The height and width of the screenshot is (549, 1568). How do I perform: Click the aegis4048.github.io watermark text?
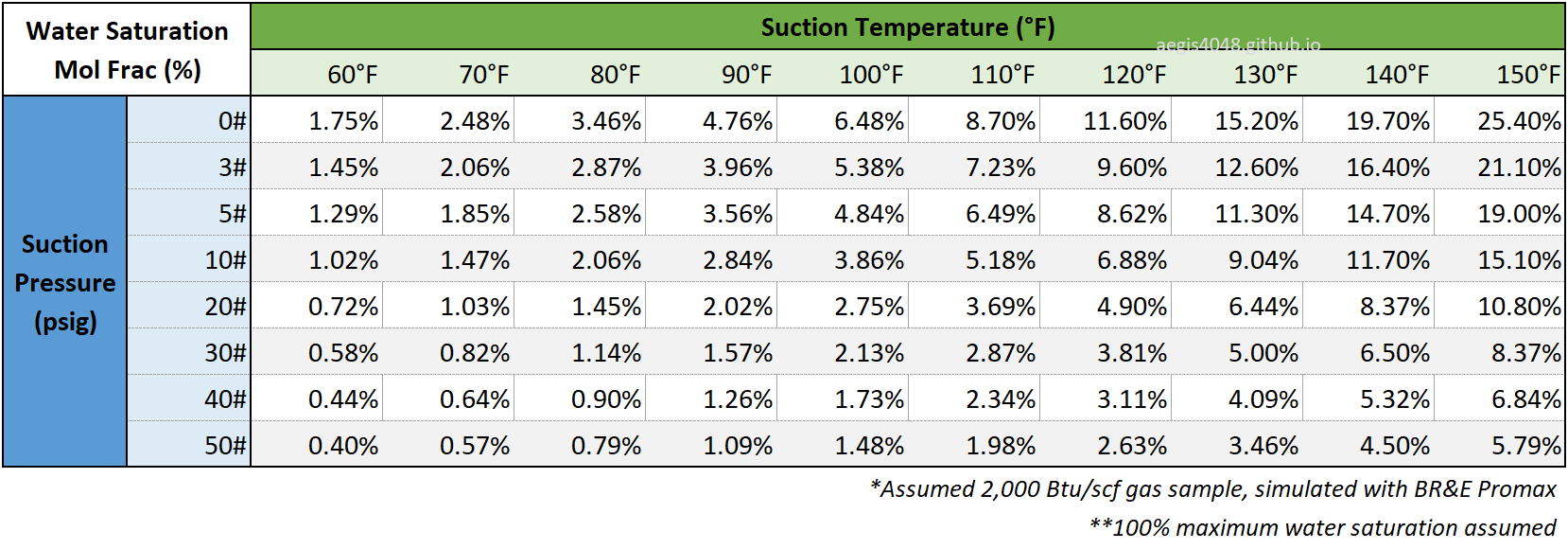click(1238, 44)
